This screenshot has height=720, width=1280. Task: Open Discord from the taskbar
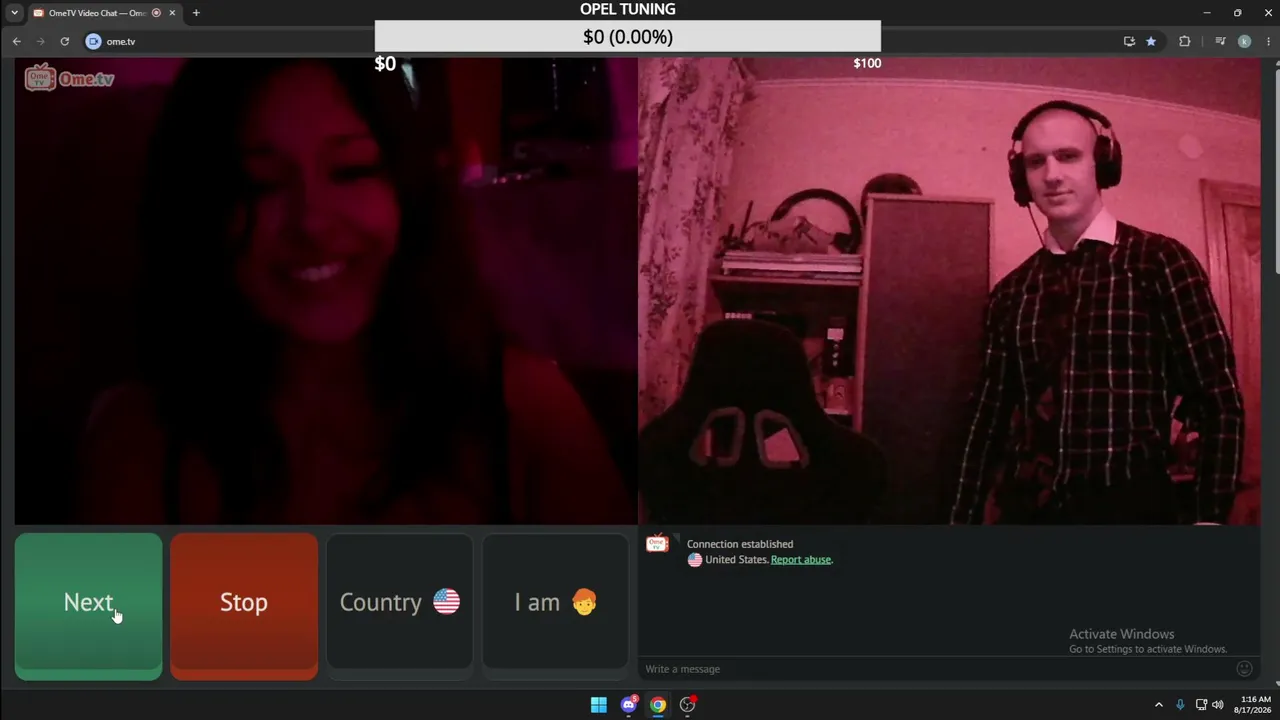coord(628,705)
